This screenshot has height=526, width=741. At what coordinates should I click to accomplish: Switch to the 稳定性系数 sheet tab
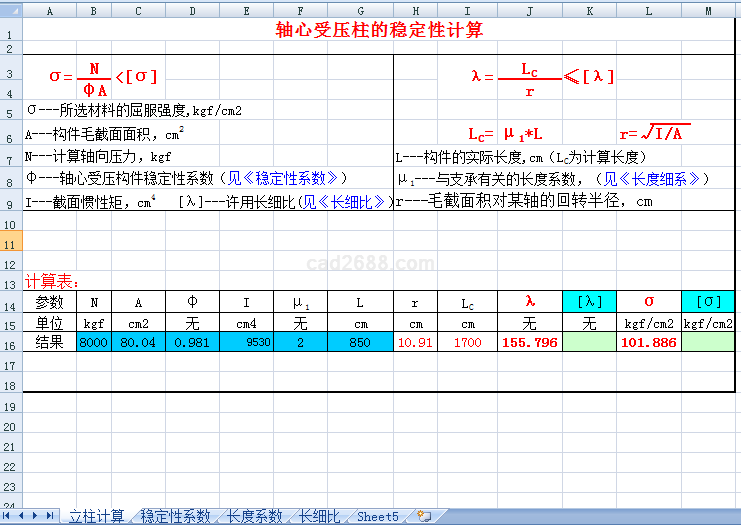175,516
